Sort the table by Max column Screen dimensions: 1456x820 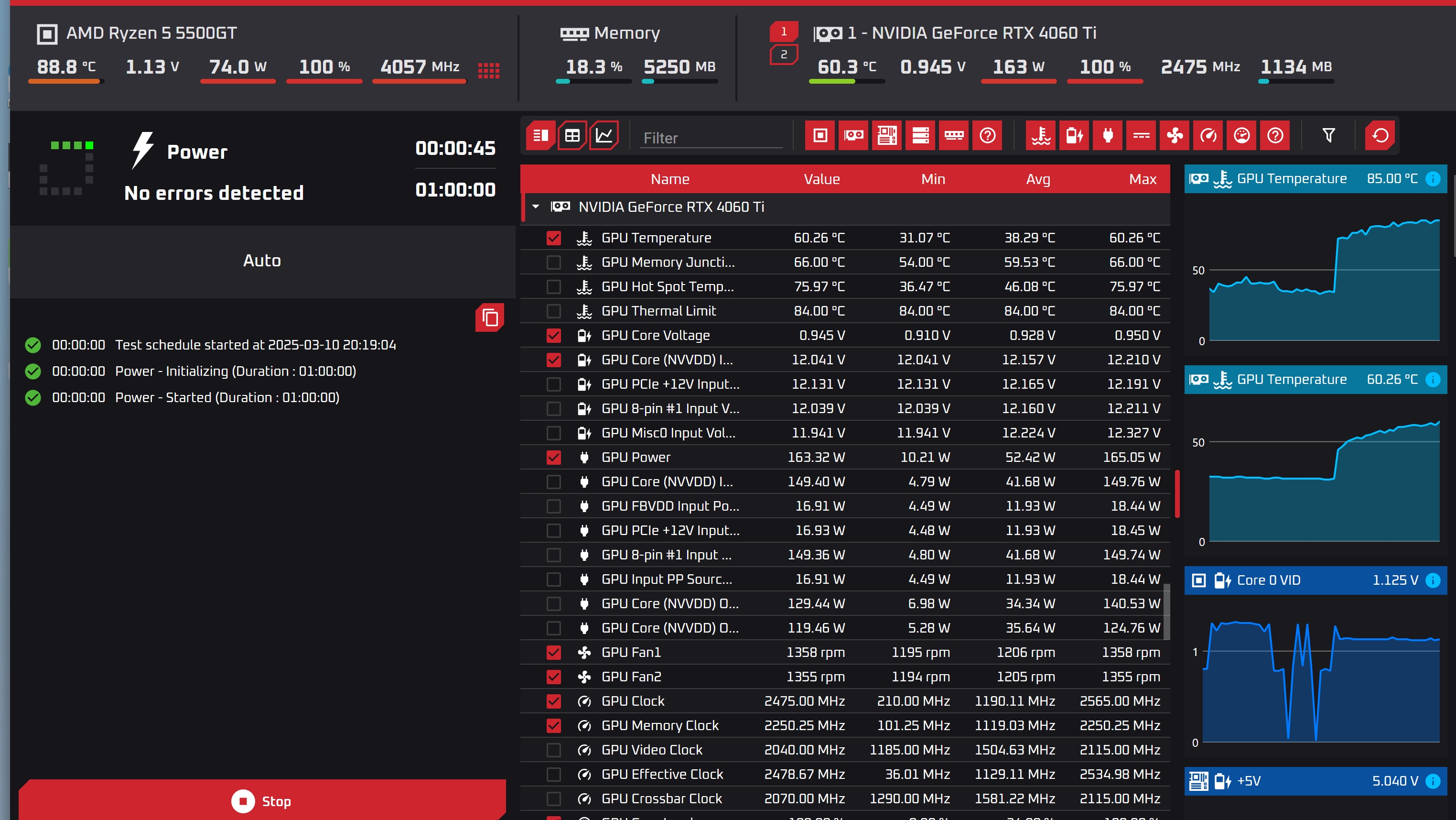1143,179
